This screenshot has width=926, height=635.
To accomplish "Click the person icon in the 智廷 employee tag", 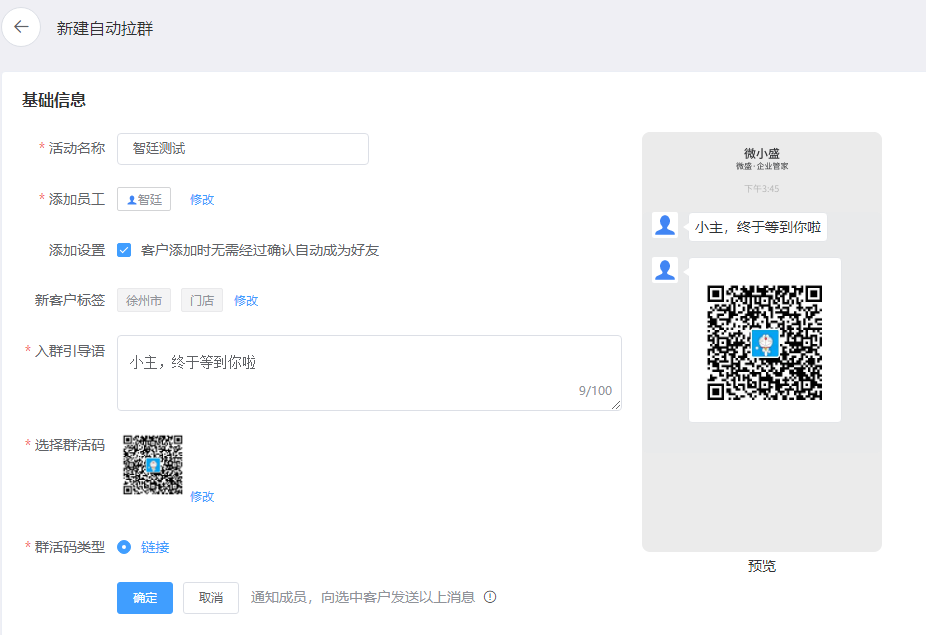I will pos(132,200).
